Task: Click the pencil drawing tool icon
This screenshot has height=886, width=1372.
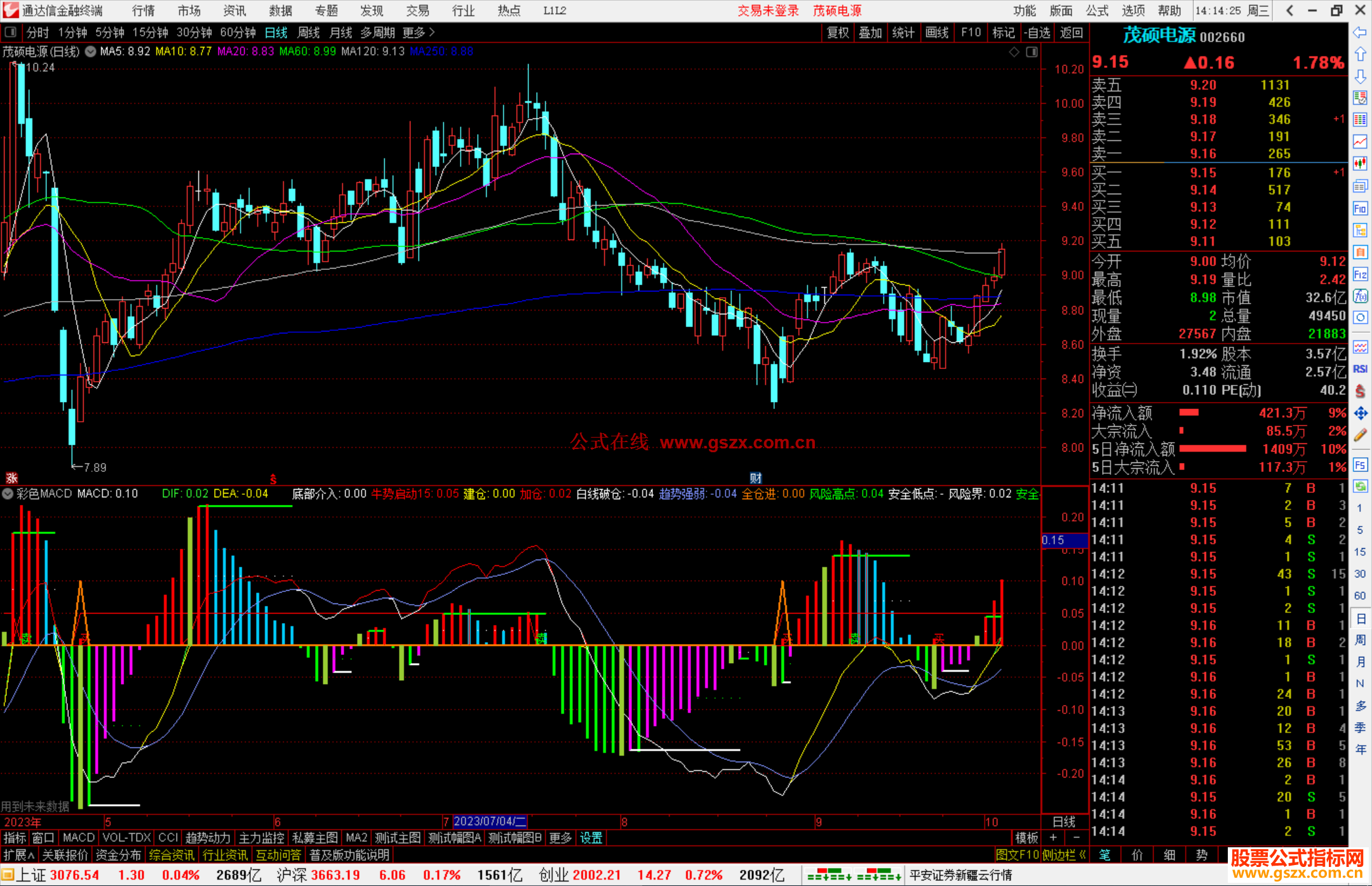Action: pos(1360,435)
